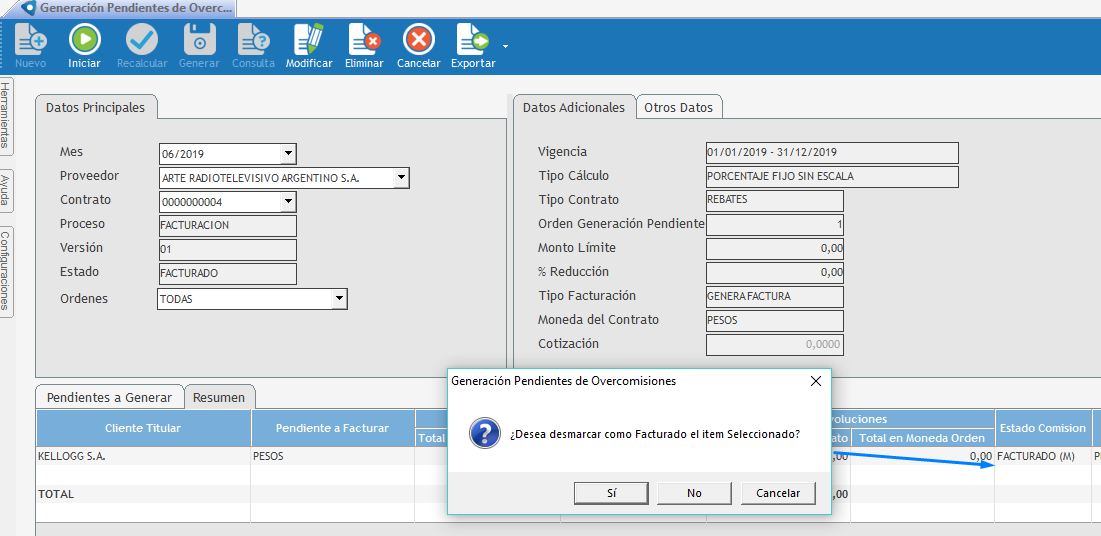The height and width of the screenshot is (536, 1101).
Task: Open the Exportar dropdown arrow
Action: coord(505,46)
